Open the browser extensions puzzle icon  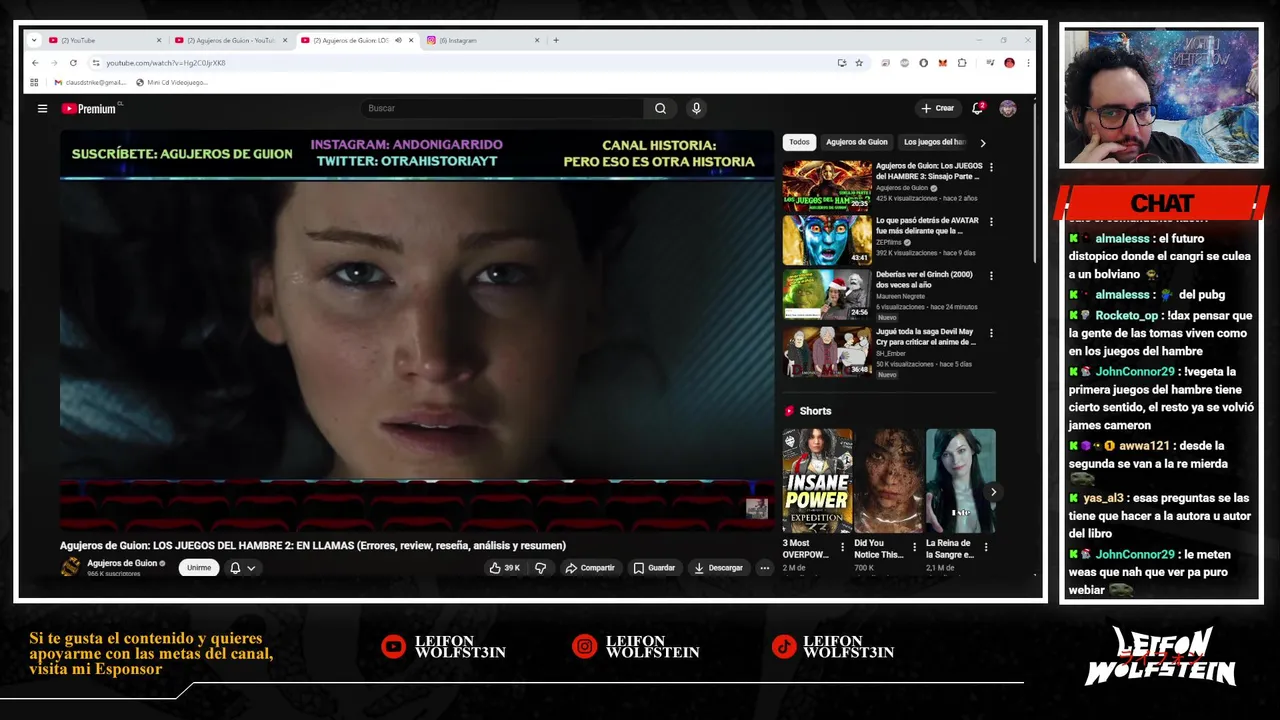(962, 63)
